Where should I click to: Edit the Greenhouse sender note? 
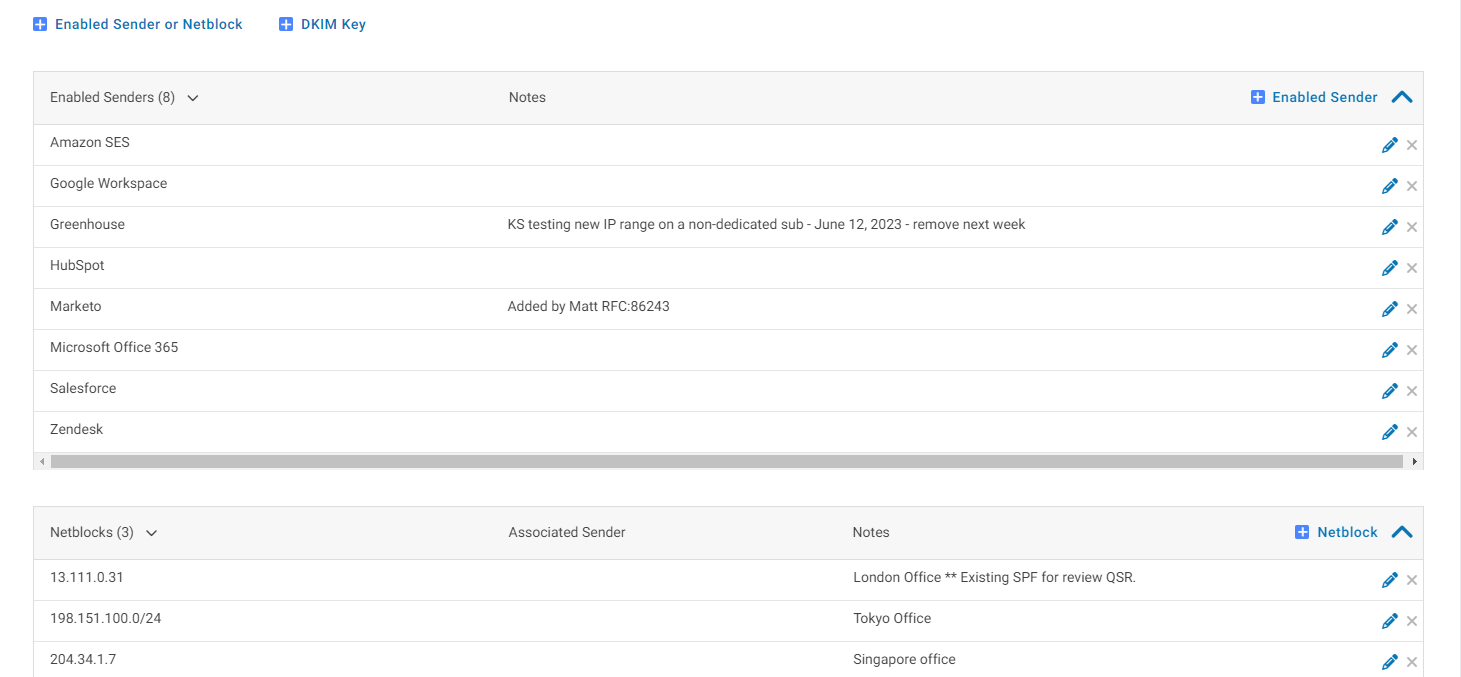tap(1390, 226)
